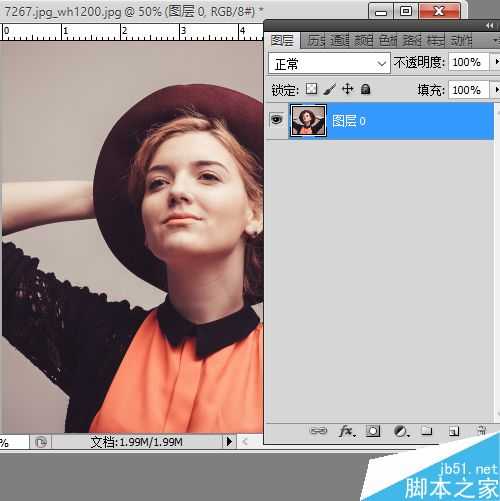Open the 正常 blend mode dropdown
The image size is (500, 501).
point(329,63)
